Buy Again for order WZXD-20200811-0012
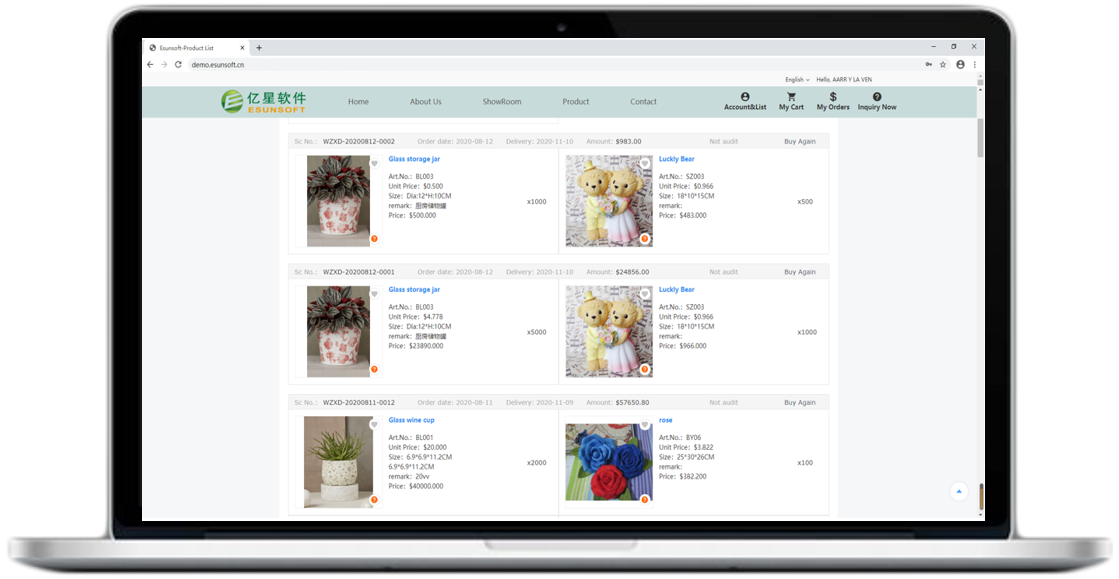Image resolution: width=1119 pixels, height=579 pixels. (799, 403)
